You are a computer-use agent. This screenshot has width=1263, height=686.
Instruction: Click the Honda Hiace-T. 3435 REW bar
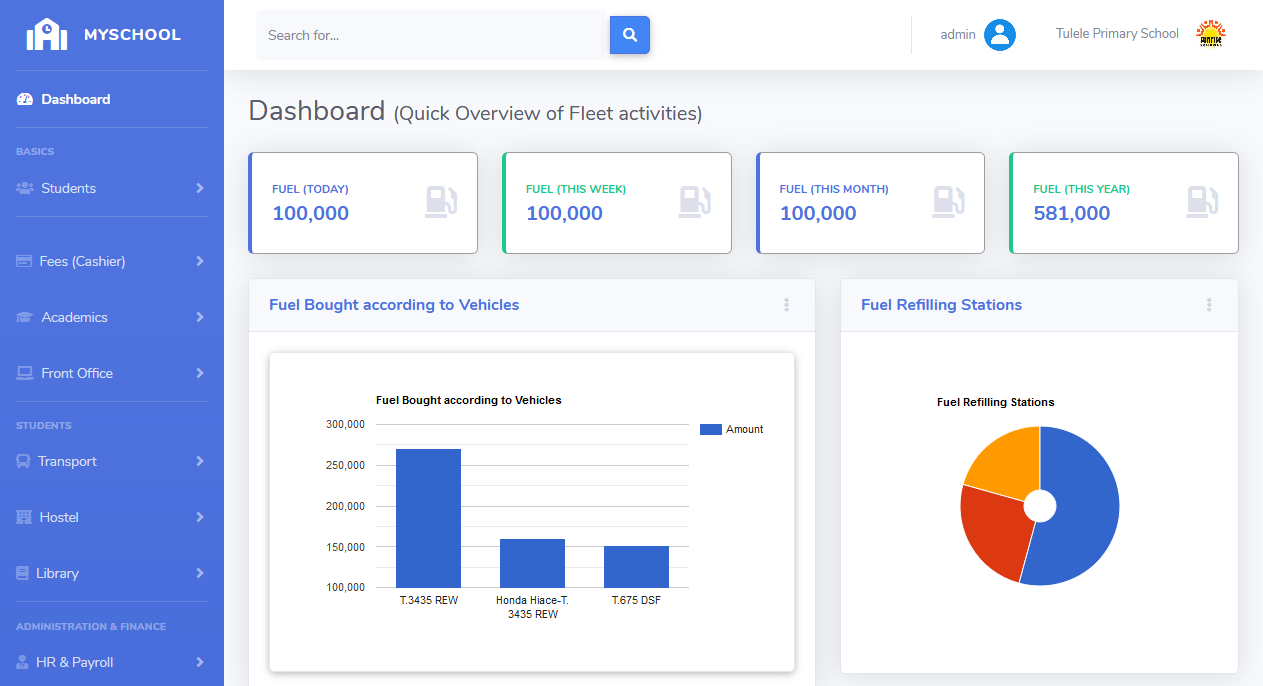(x=532, y=563)
